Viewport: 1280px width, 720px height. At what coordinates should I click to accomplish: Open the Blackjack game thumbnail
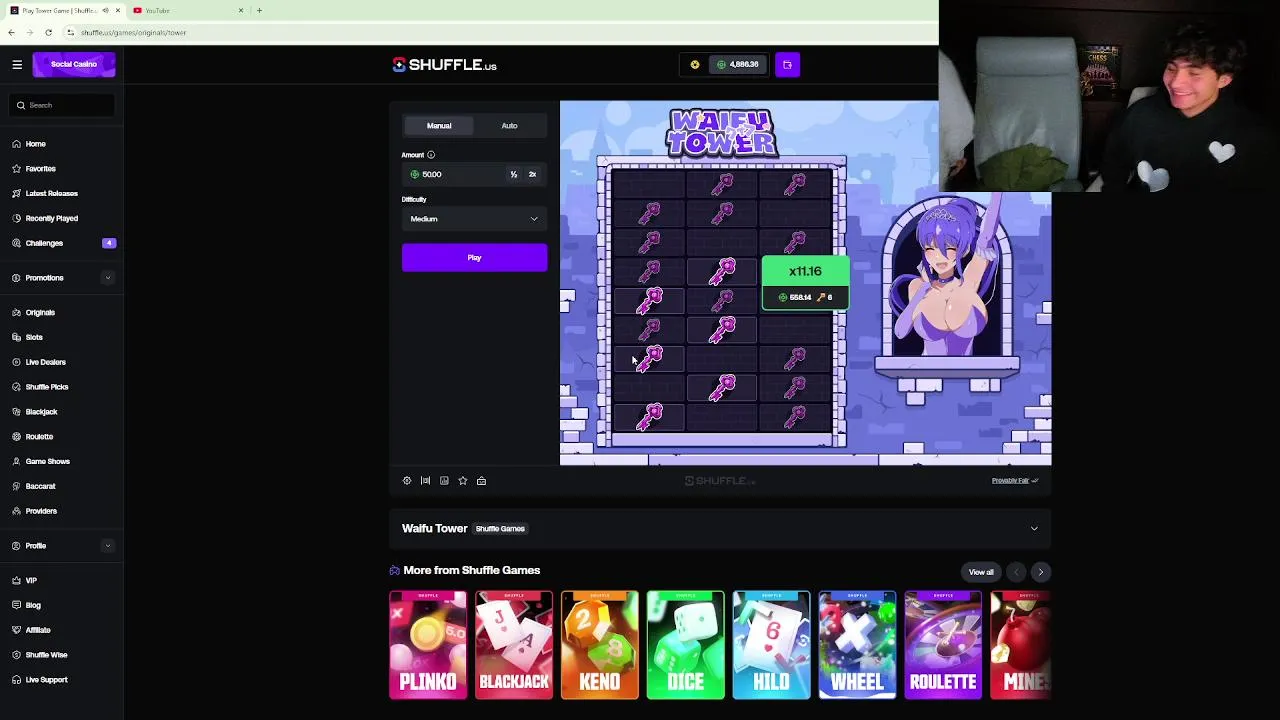point(514,645)
